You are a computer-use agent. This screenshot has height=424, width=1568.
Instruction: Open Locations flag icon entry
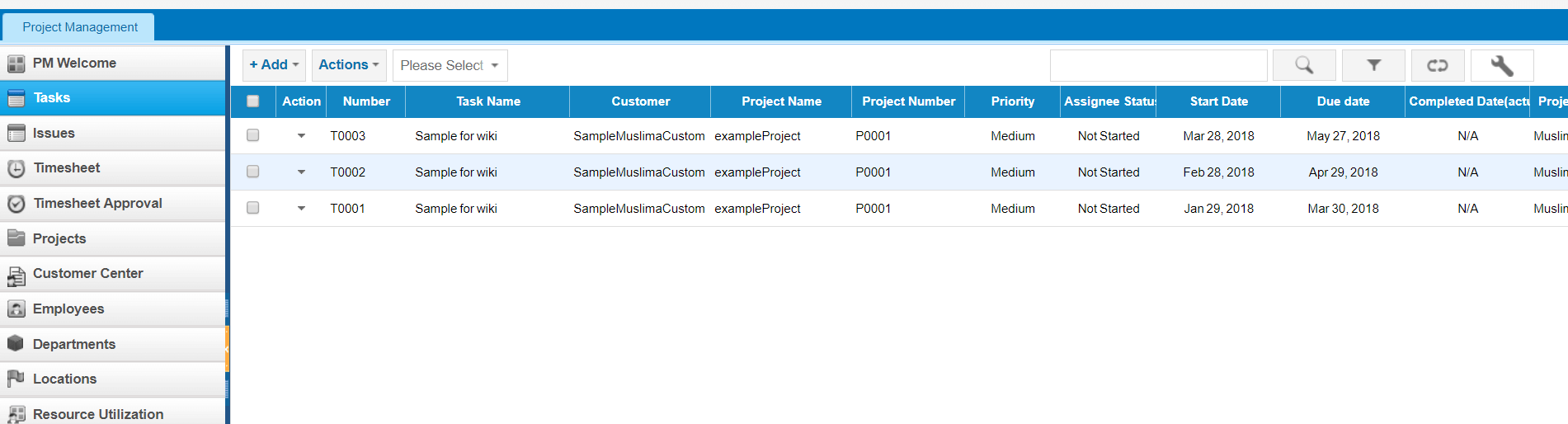point(16,379)
